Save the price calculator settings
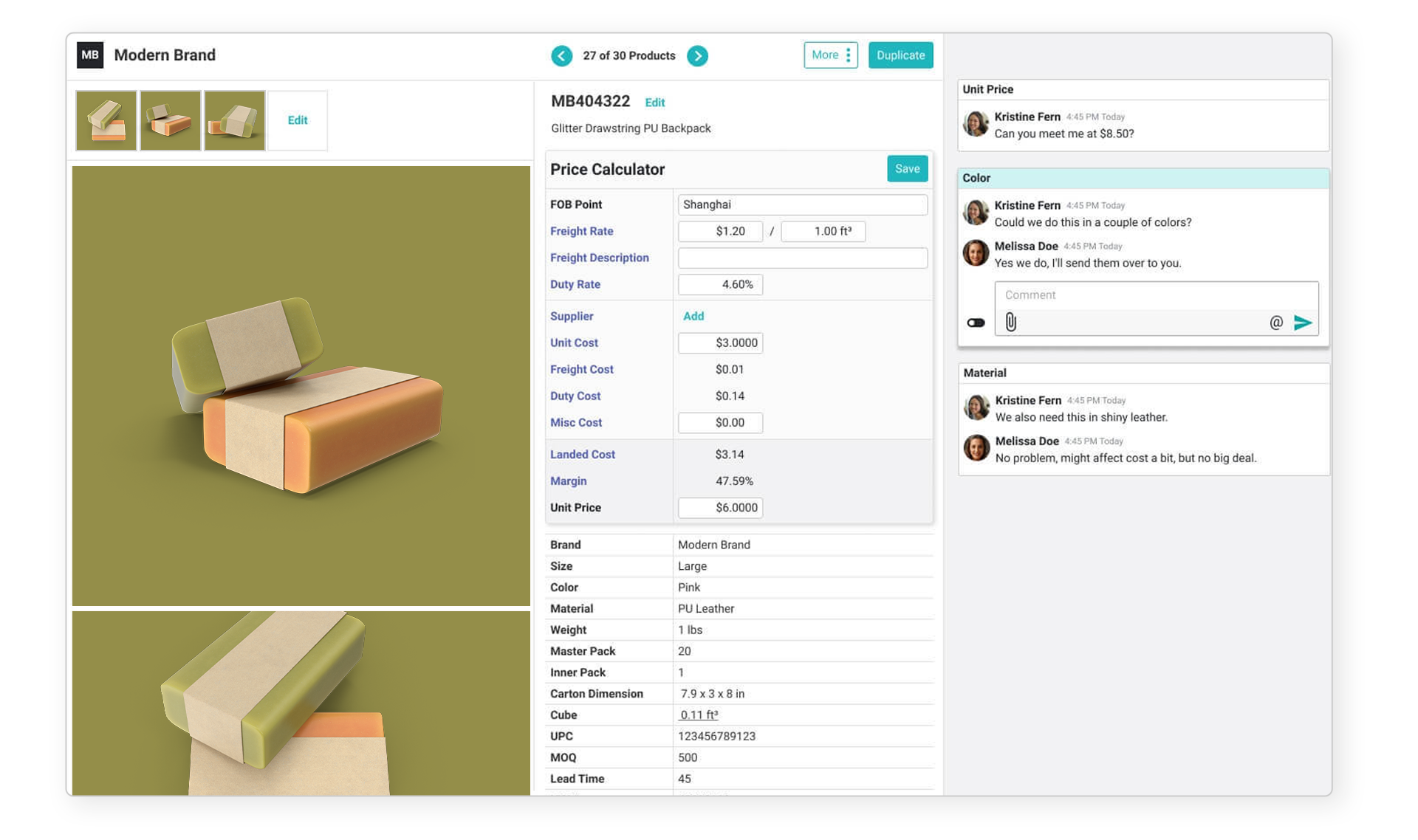The width and height of the screenshot is (1418, 840). (907, 169)
